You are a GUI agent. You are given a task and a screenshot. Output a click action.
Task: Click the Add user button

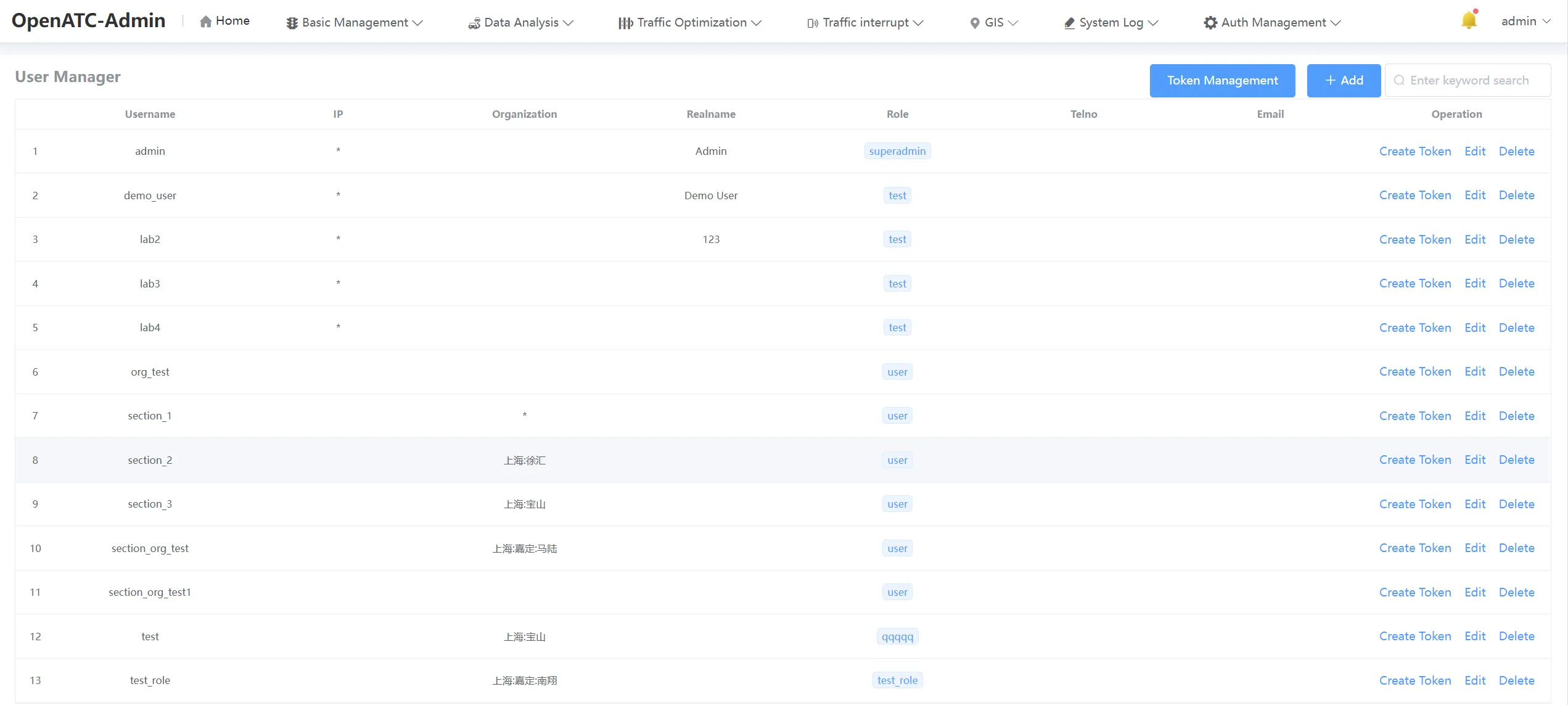[1344, 81]
